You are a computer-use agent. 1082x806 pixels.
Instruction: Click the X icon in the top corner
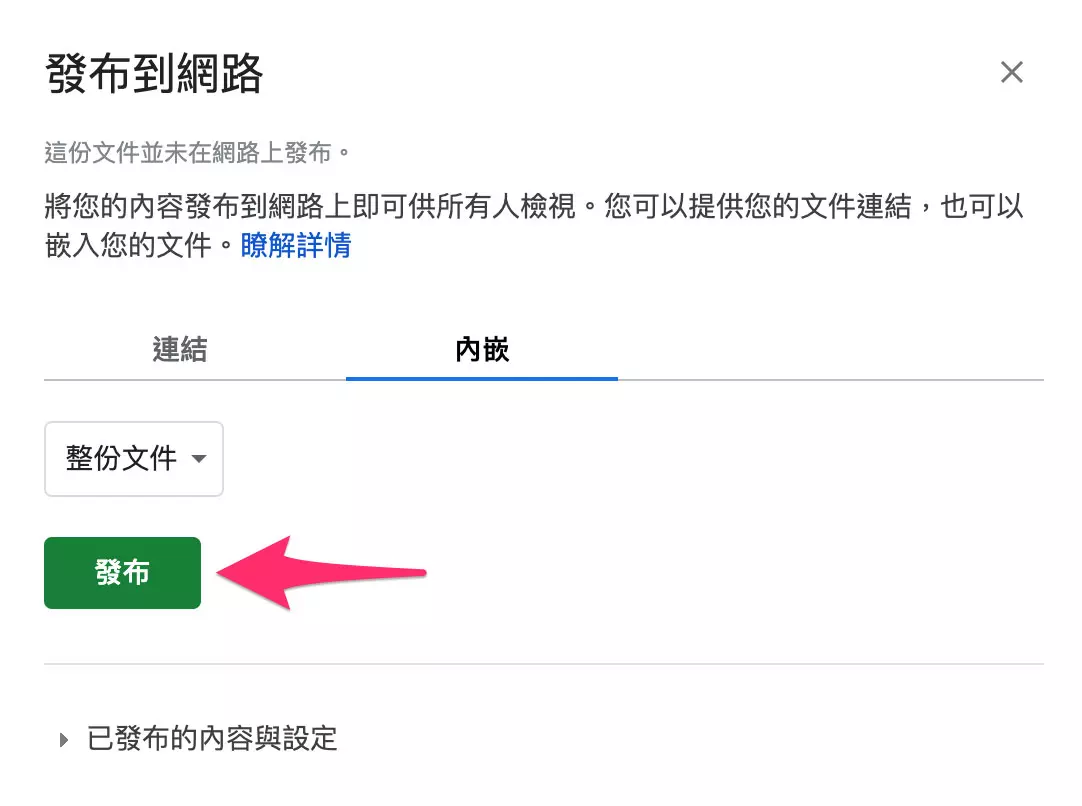coord(1012,71)
